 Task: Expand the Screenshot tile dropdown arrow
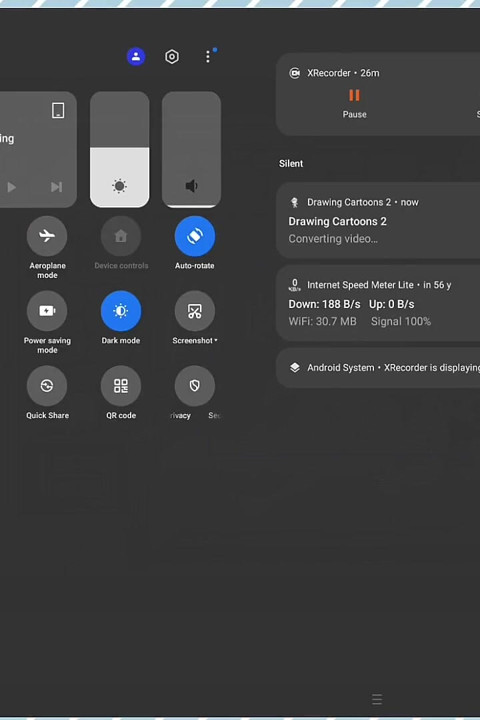coord(216,340)
